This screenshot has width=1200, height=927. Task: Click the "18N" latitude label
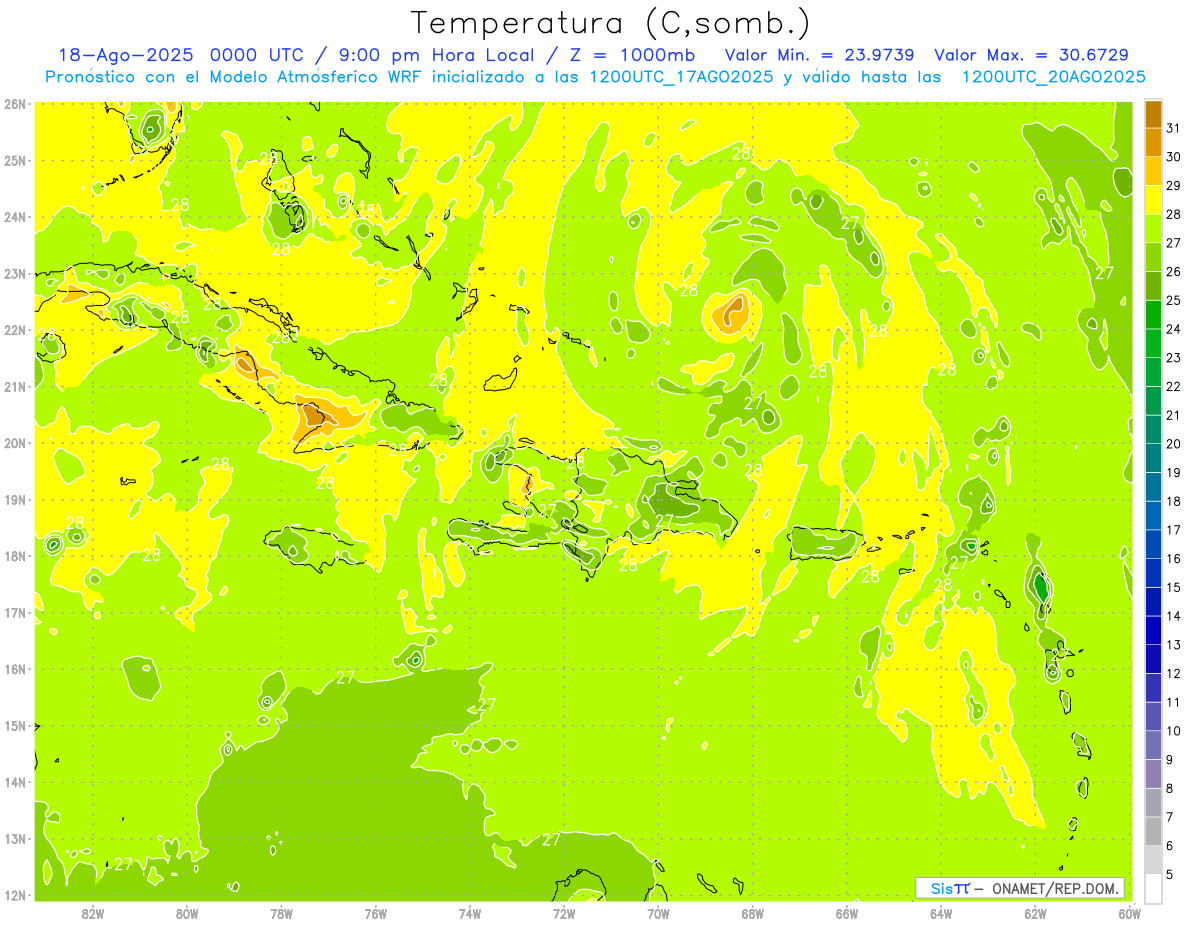pos(14,556)
